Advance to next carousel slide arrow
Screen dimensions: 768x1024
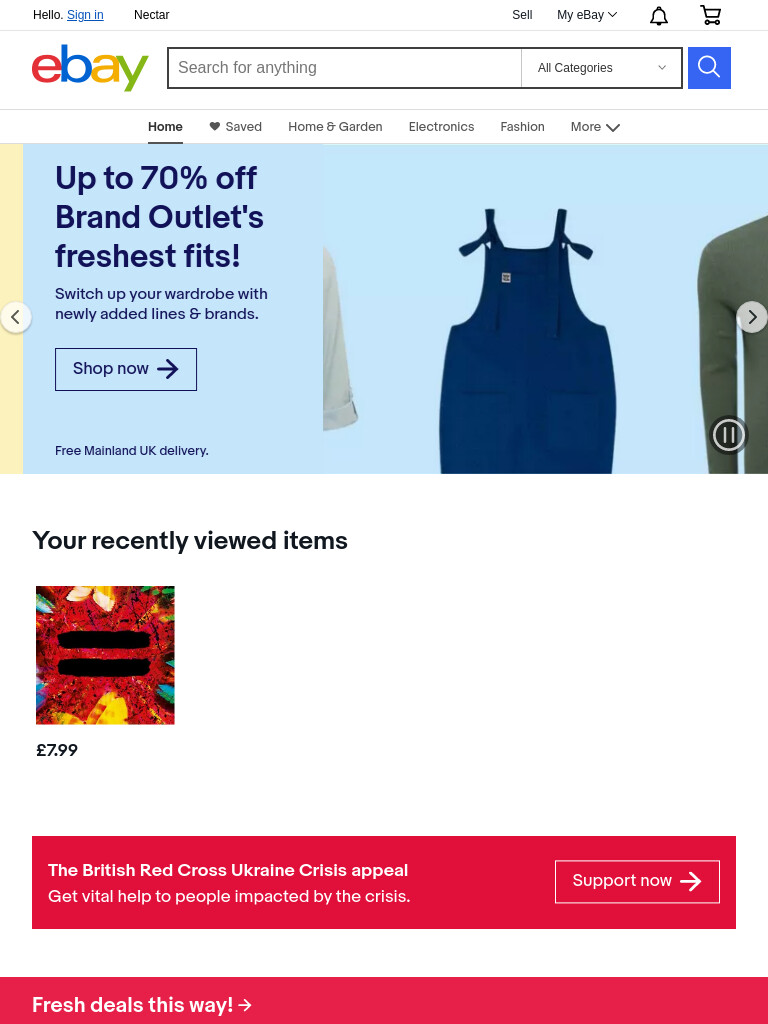pyautogui.click(x=752, y=317)
